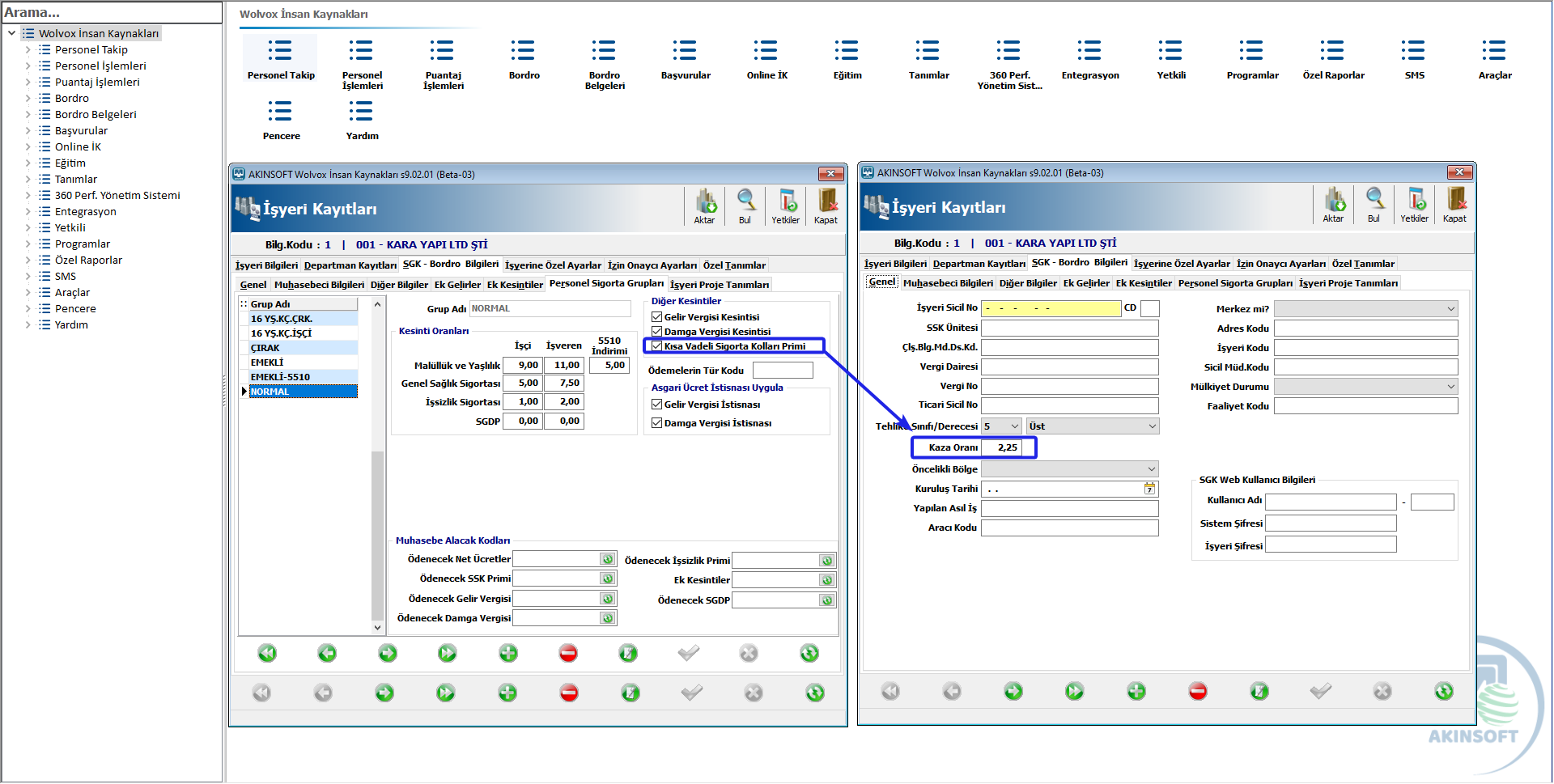Expand Tanımlar tree node
The height and width of the screenshot is (784, 1554).
(x=28, y=179)
